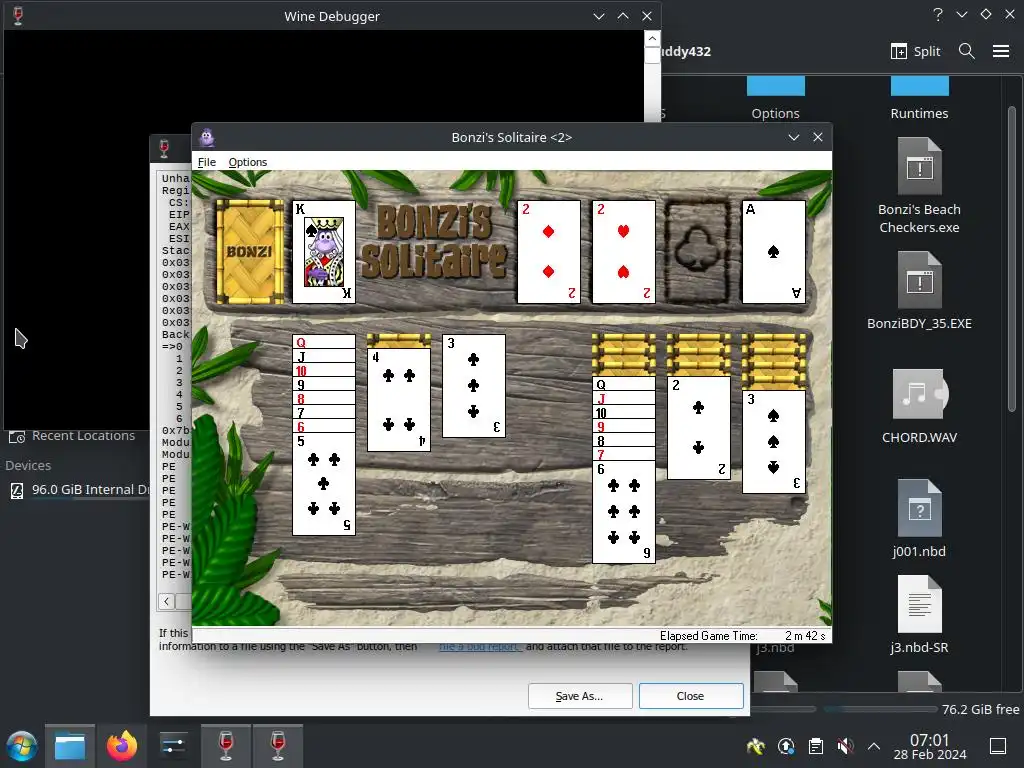The image size is (1024, 768).
Task: Open the File menu in Bonzi's Solitaire
Action: [206, 162]
